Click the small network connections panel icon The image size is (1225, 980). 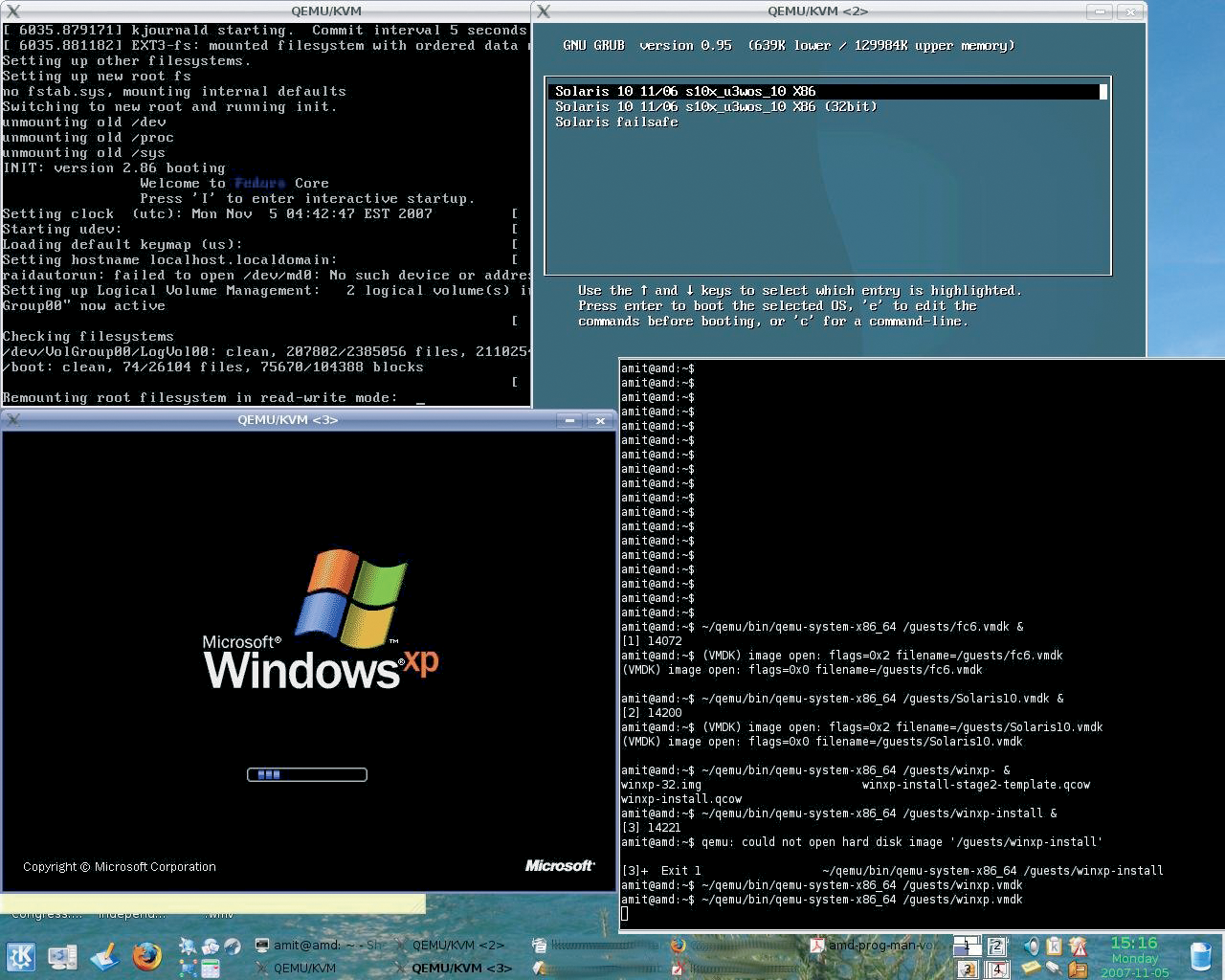[x=188, y=968]
